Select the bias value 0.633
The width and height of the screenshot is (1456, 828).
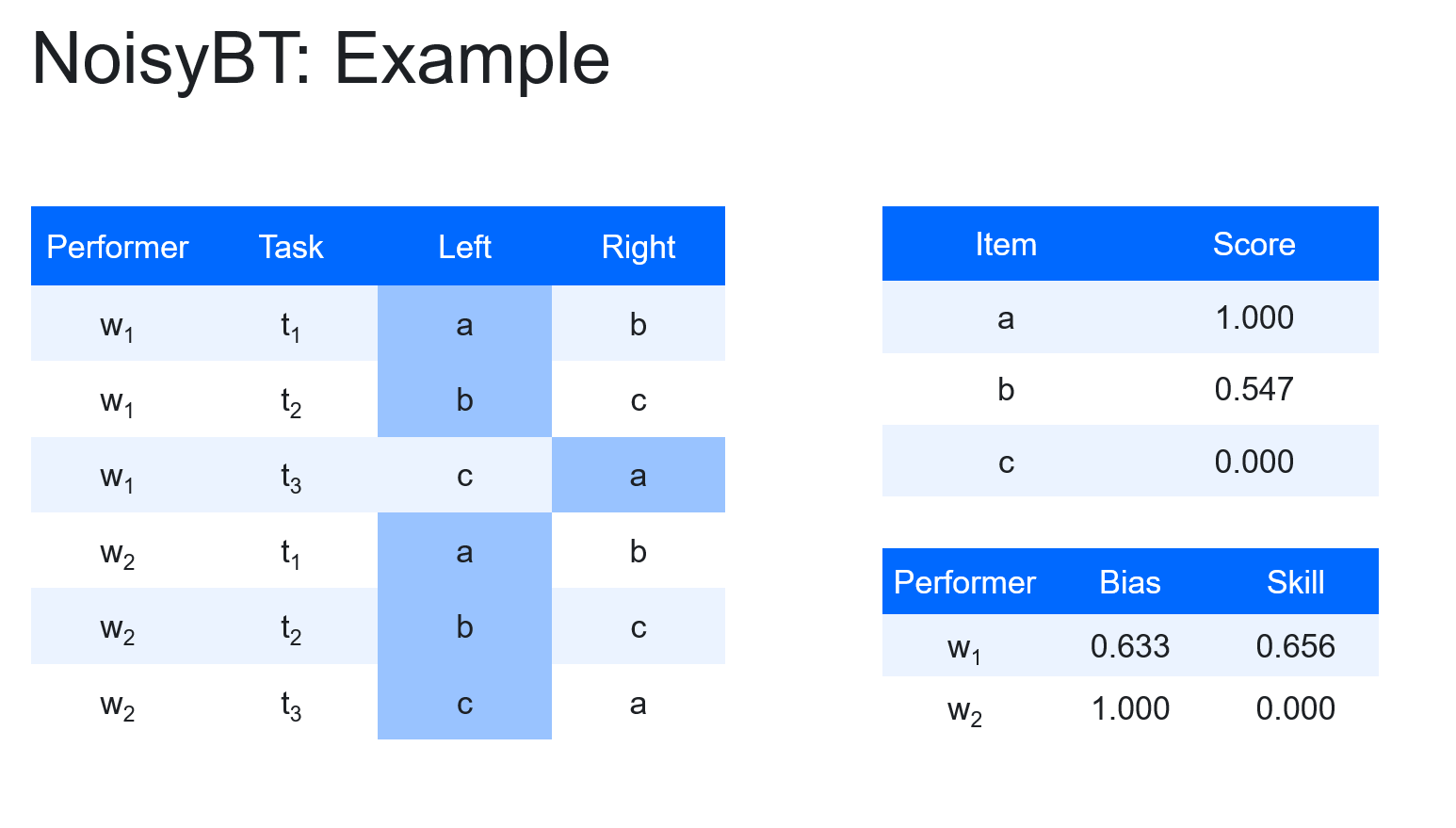point(1129,646)
